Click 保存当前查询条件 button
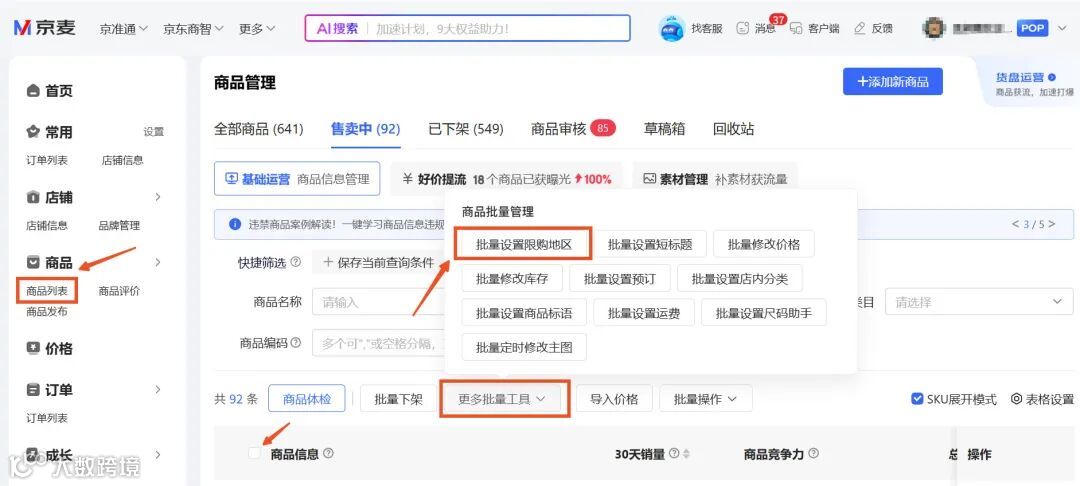This screenshot has height=486, width=1080. point(378,262)
